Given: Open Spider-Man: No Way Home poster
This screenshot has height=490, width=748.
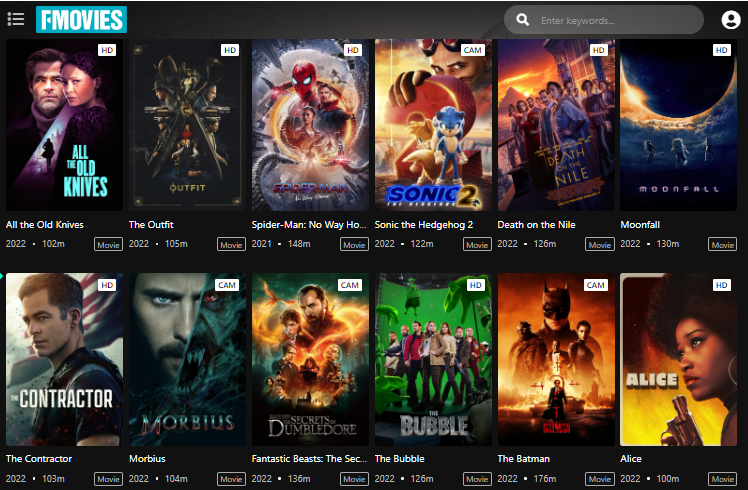Looking at the screenshot, I should tap(310, 125).
